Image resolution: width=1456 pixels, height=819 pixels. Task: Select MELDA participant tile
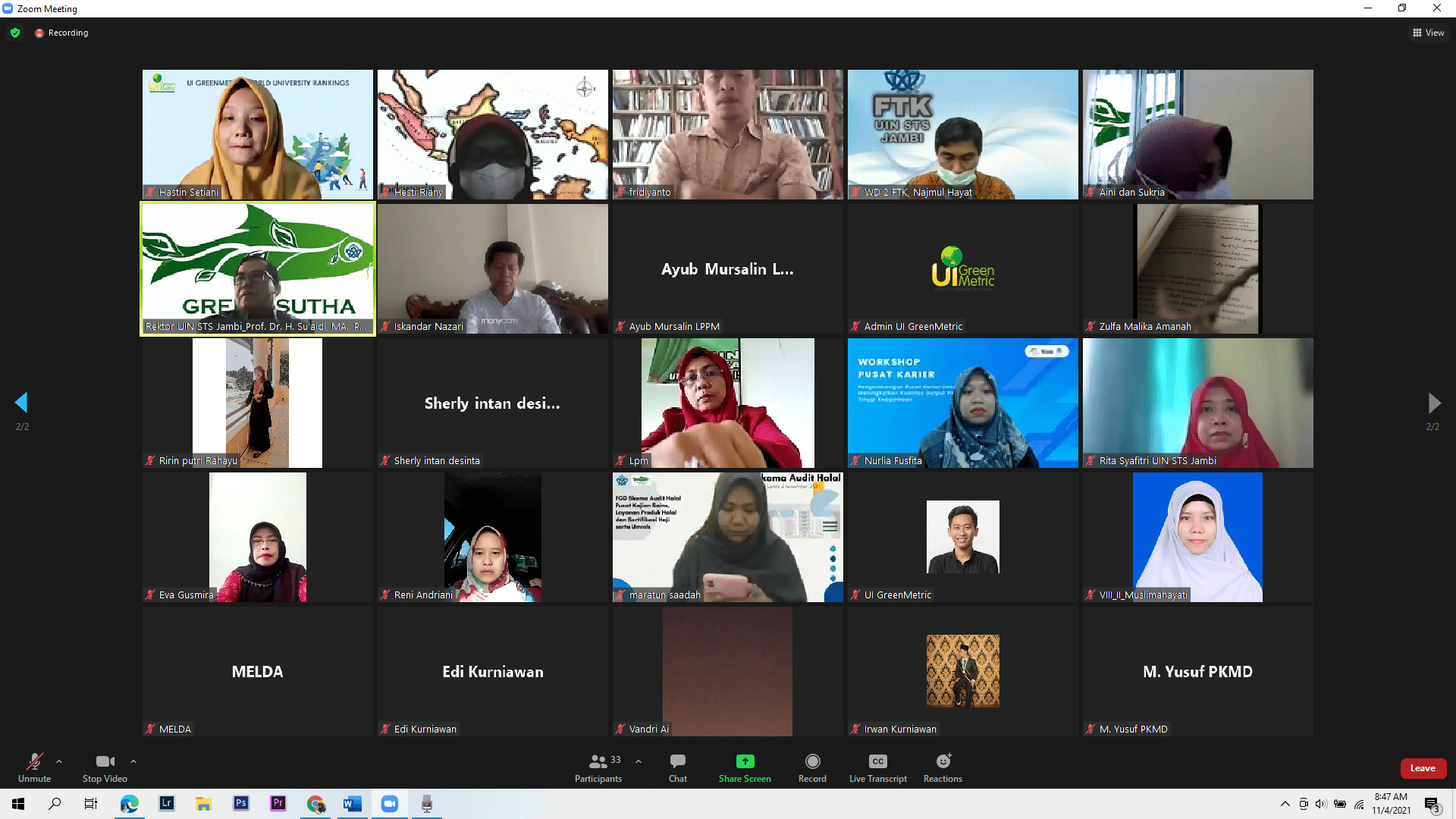(x=258, y=672)
